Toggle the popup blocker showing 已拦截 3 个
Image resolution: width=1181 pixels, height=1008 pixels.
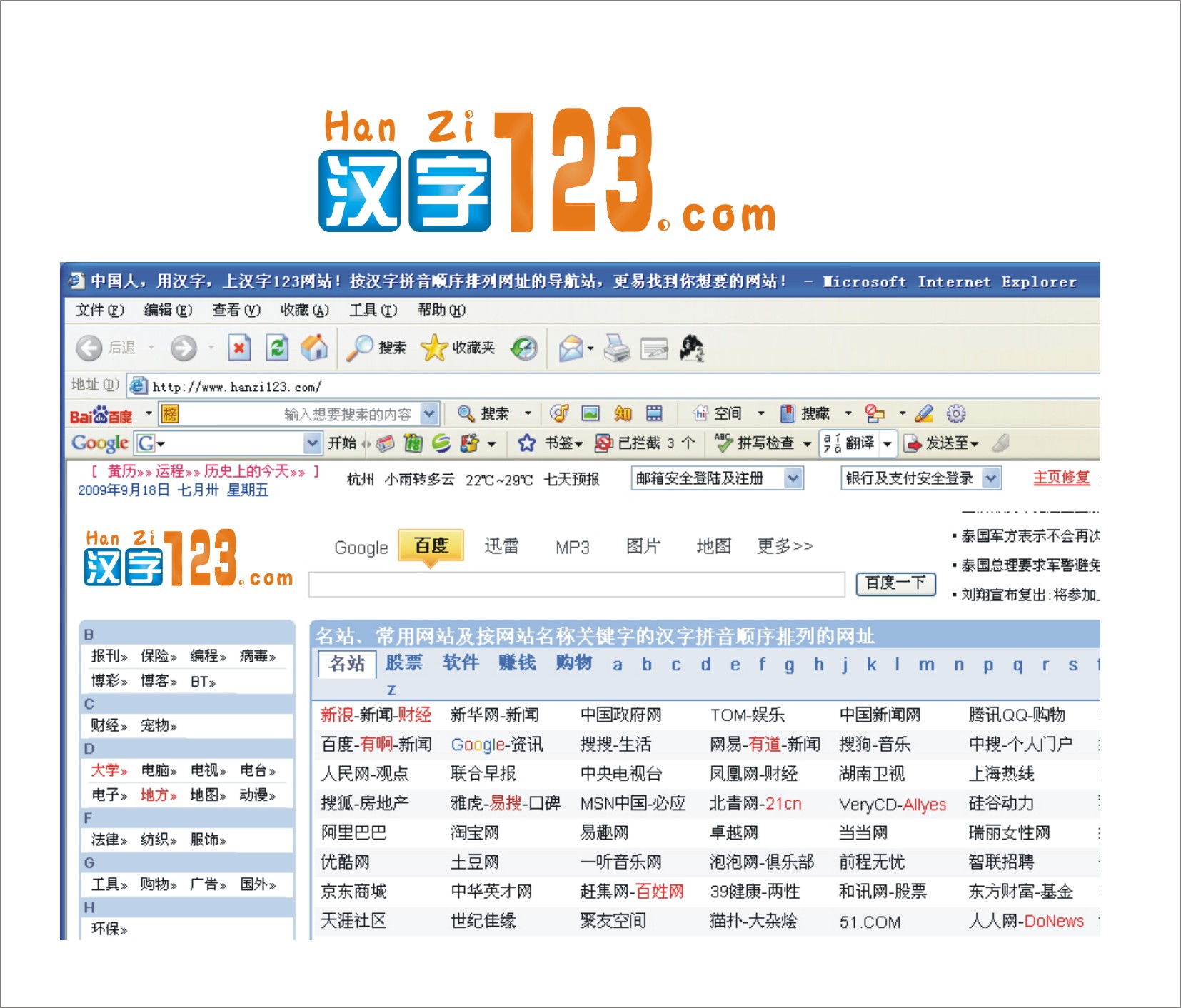pyautogui.click(x=603, y=443)
